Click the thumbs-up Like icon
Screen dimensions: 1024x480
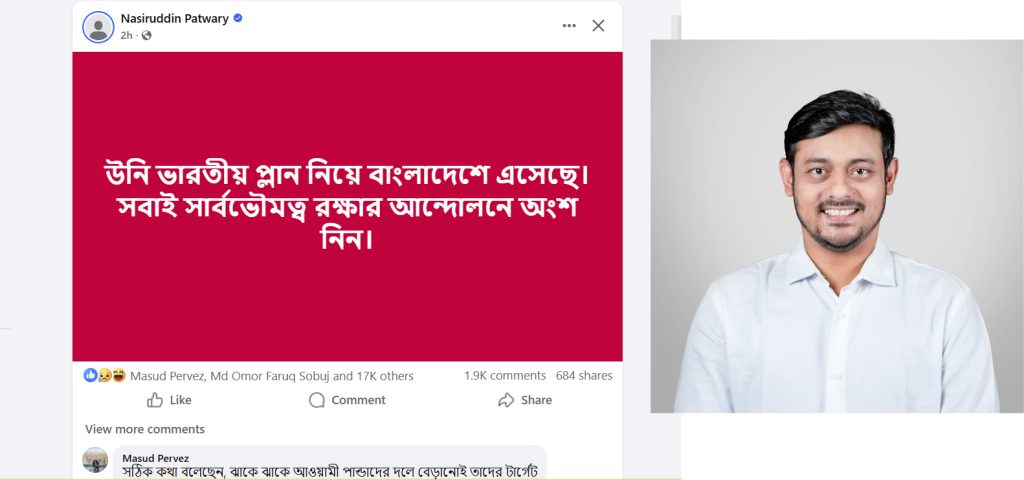pos(155,400)
